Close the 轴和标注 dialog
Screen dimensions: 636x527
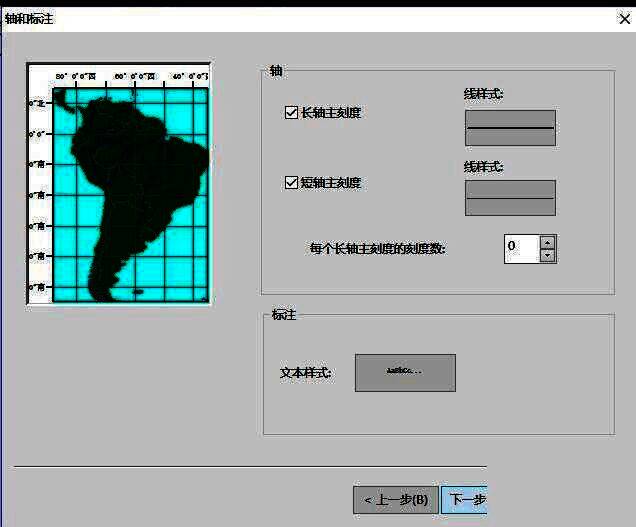[x=624, y=18]
